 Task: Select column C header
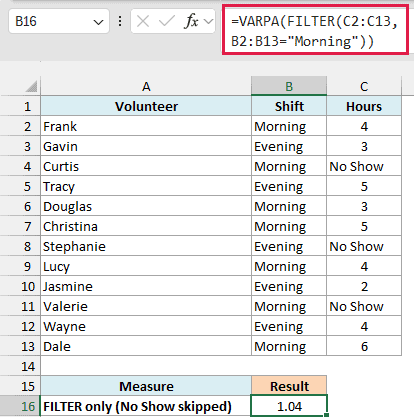tap(364, 86)
